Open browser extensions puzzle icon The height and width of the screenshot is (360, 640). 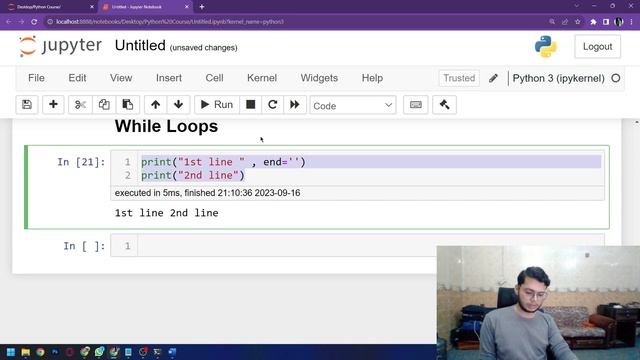593,22
